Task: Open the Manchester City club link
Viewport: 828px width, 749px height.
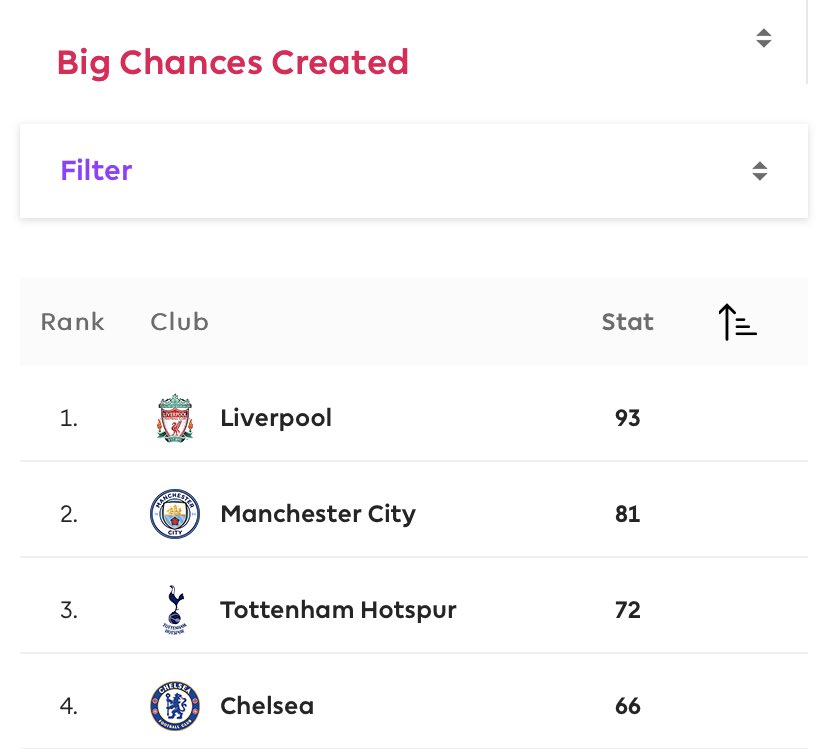Action: pyautogui.click(x=318, y=514)
